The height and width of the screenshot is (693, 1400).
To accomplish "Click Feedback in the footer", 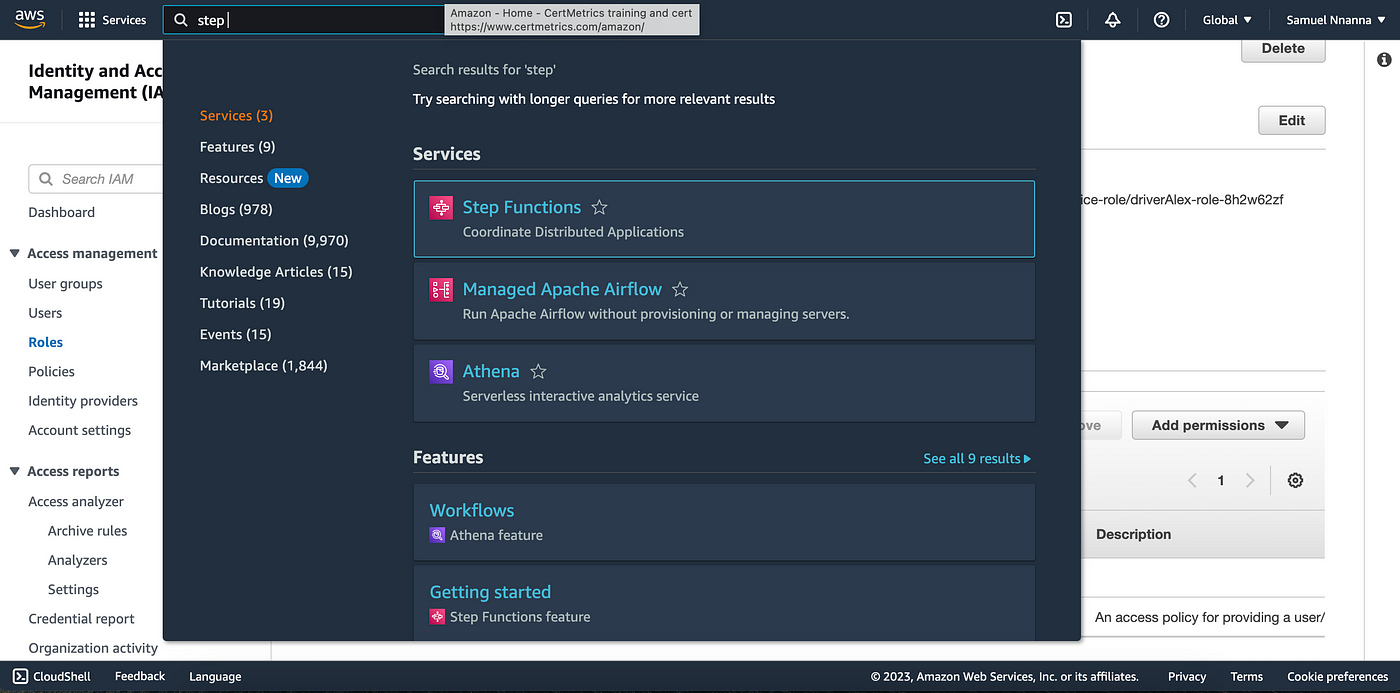I will tap(140, 676).
